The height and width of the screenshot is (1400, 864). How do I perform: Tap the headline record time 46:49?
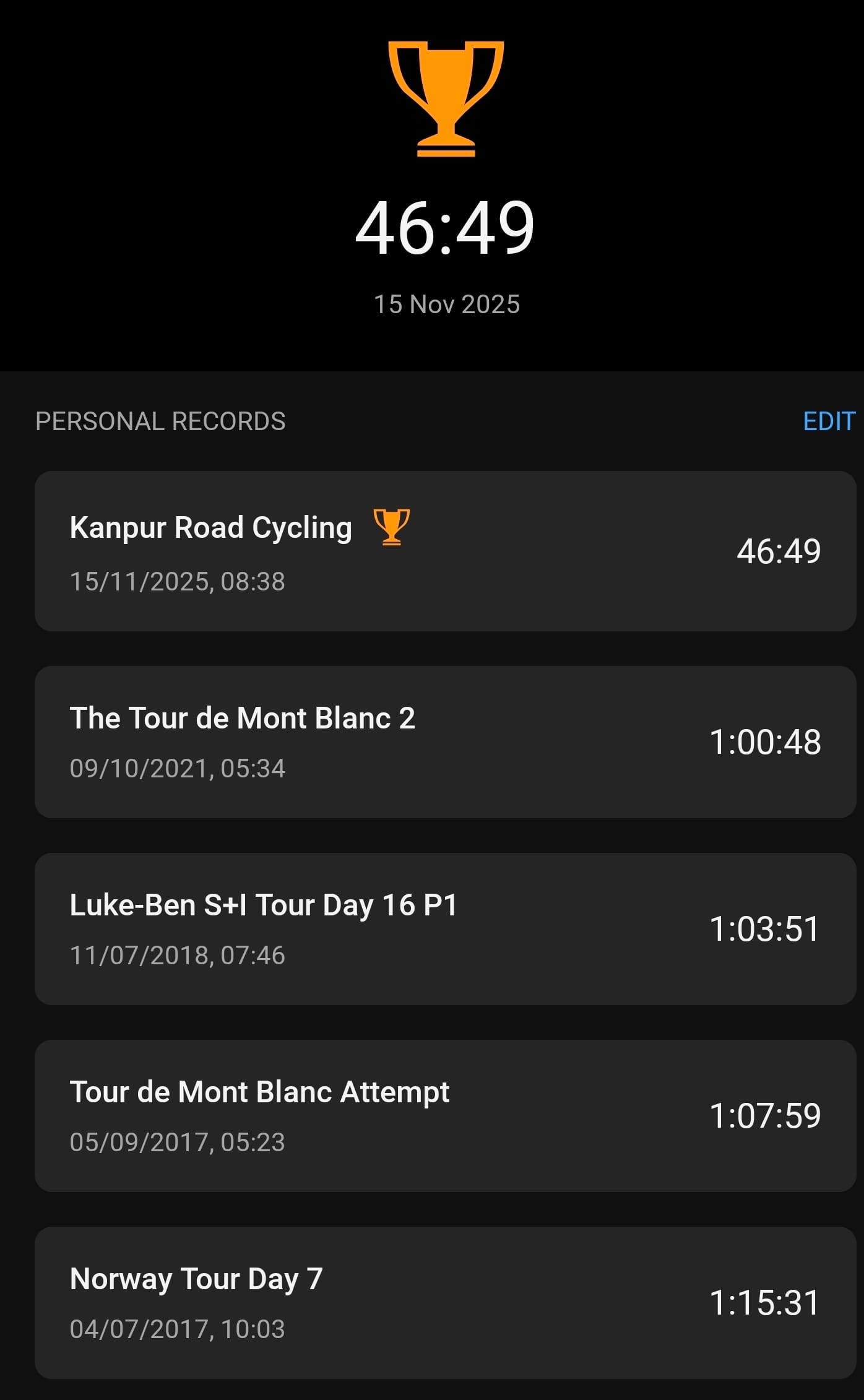point(445,228)
